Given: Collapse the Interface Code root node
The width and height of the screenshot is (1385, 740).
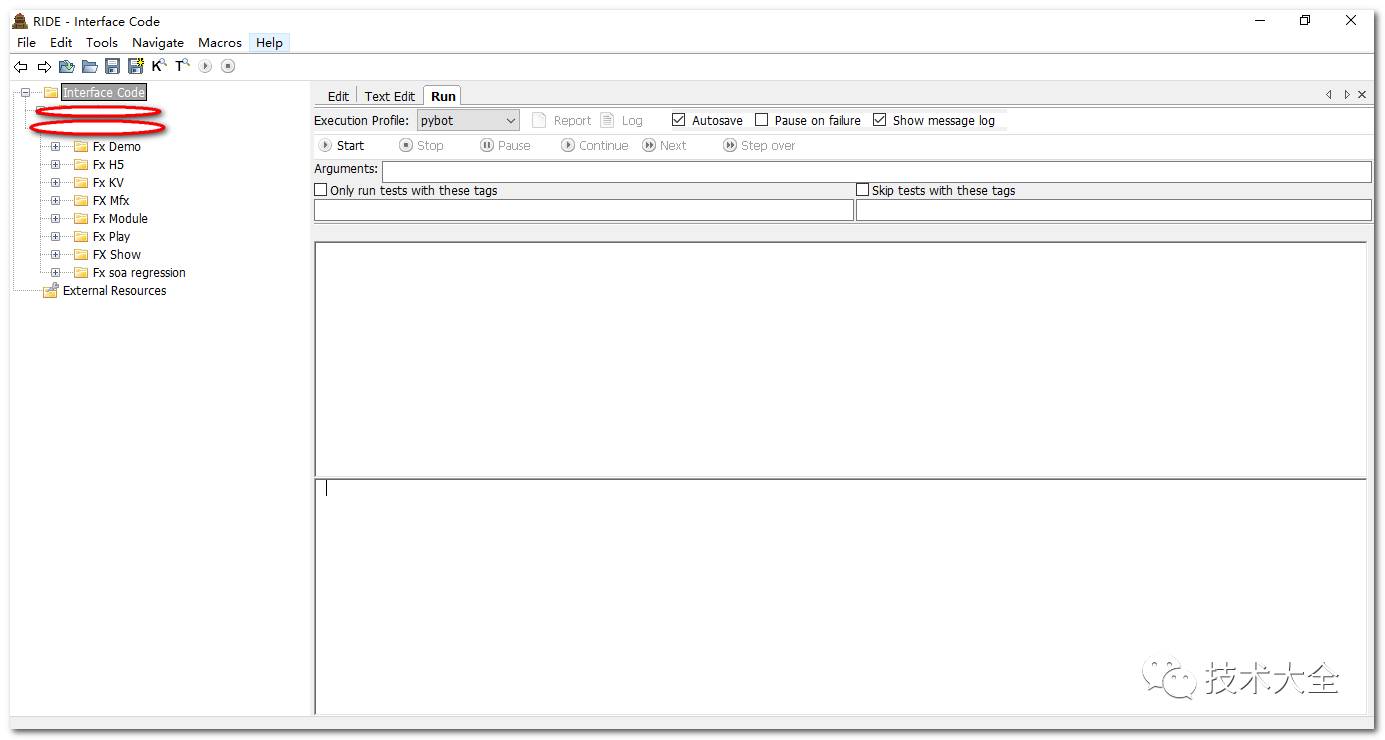Looking at the screenshot, I should (25, 93).
